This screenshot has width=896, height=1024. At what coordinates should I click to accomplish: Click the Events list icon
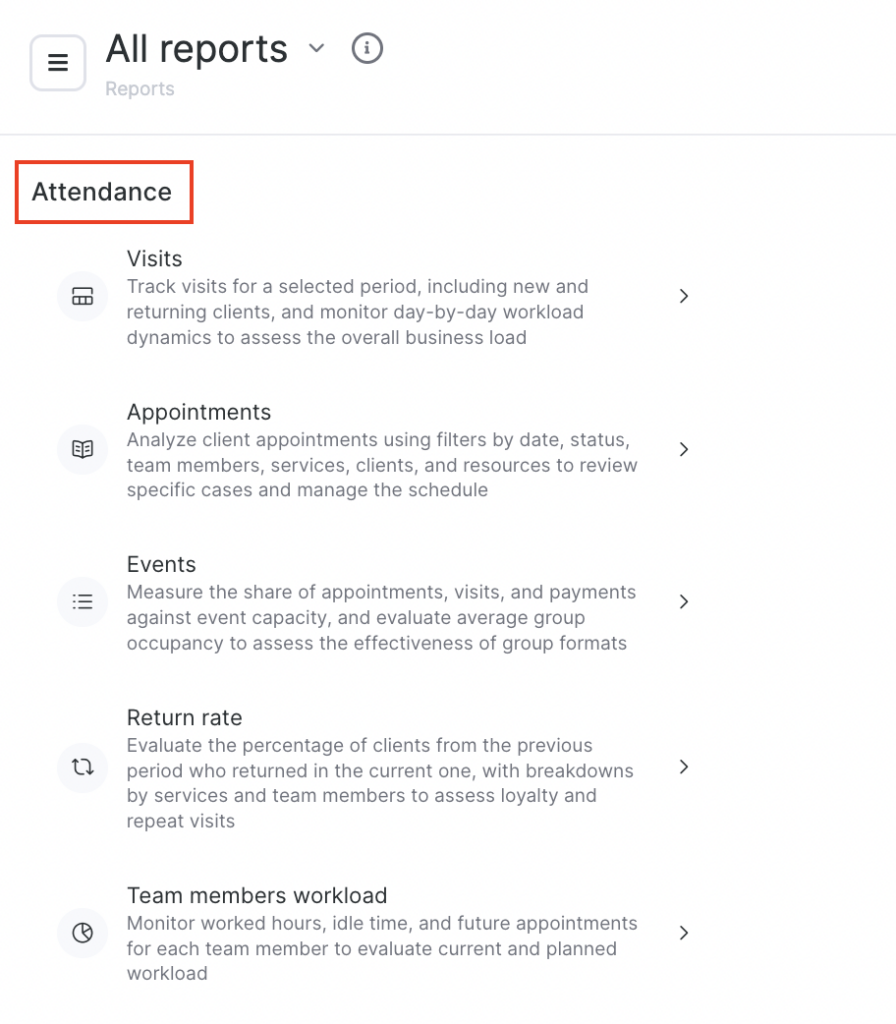coord(82,601)
